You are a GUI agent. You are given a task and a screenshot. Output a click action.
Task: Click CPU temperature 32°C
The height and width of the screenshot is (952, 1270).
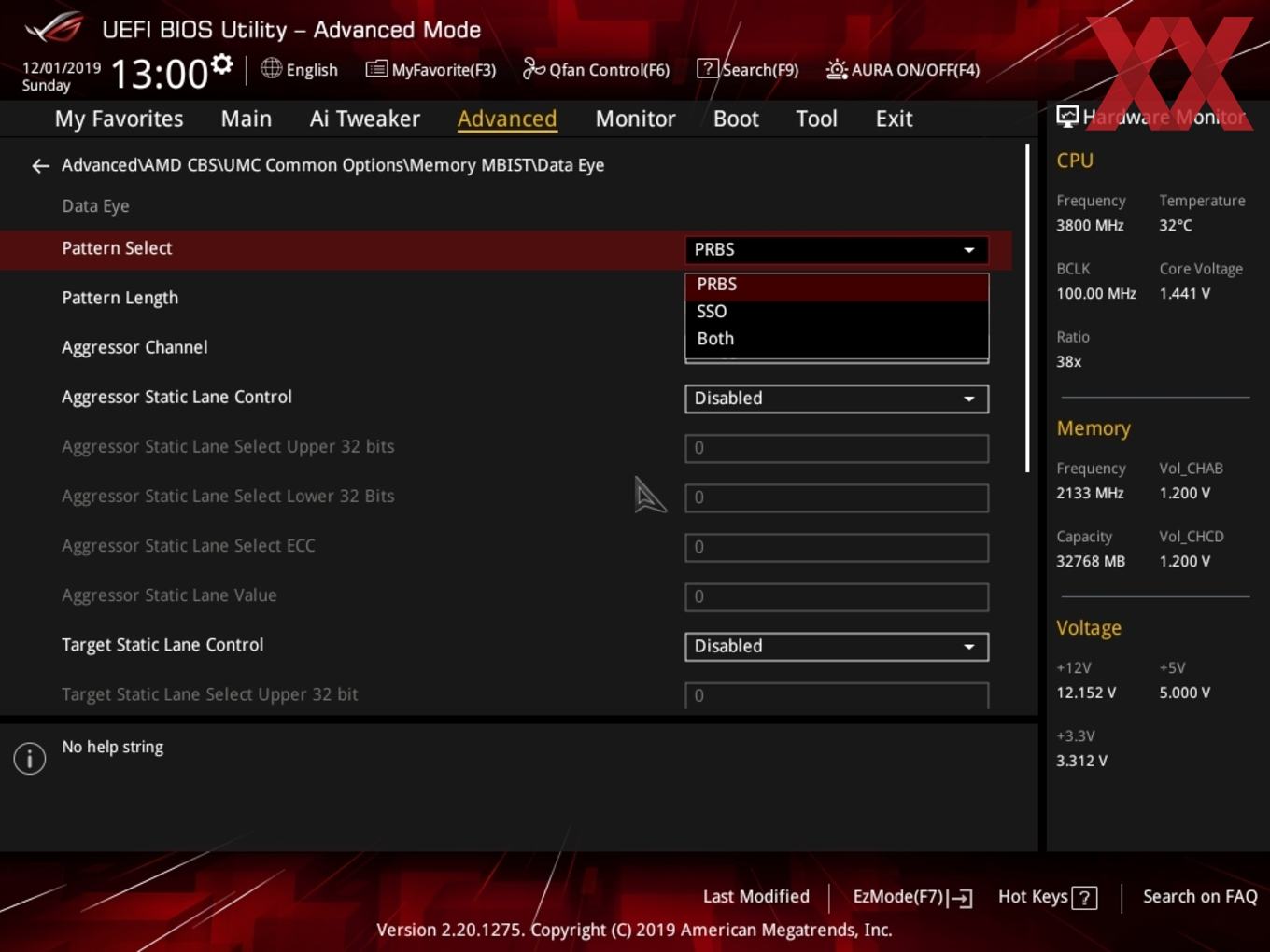coord(1176,226)
